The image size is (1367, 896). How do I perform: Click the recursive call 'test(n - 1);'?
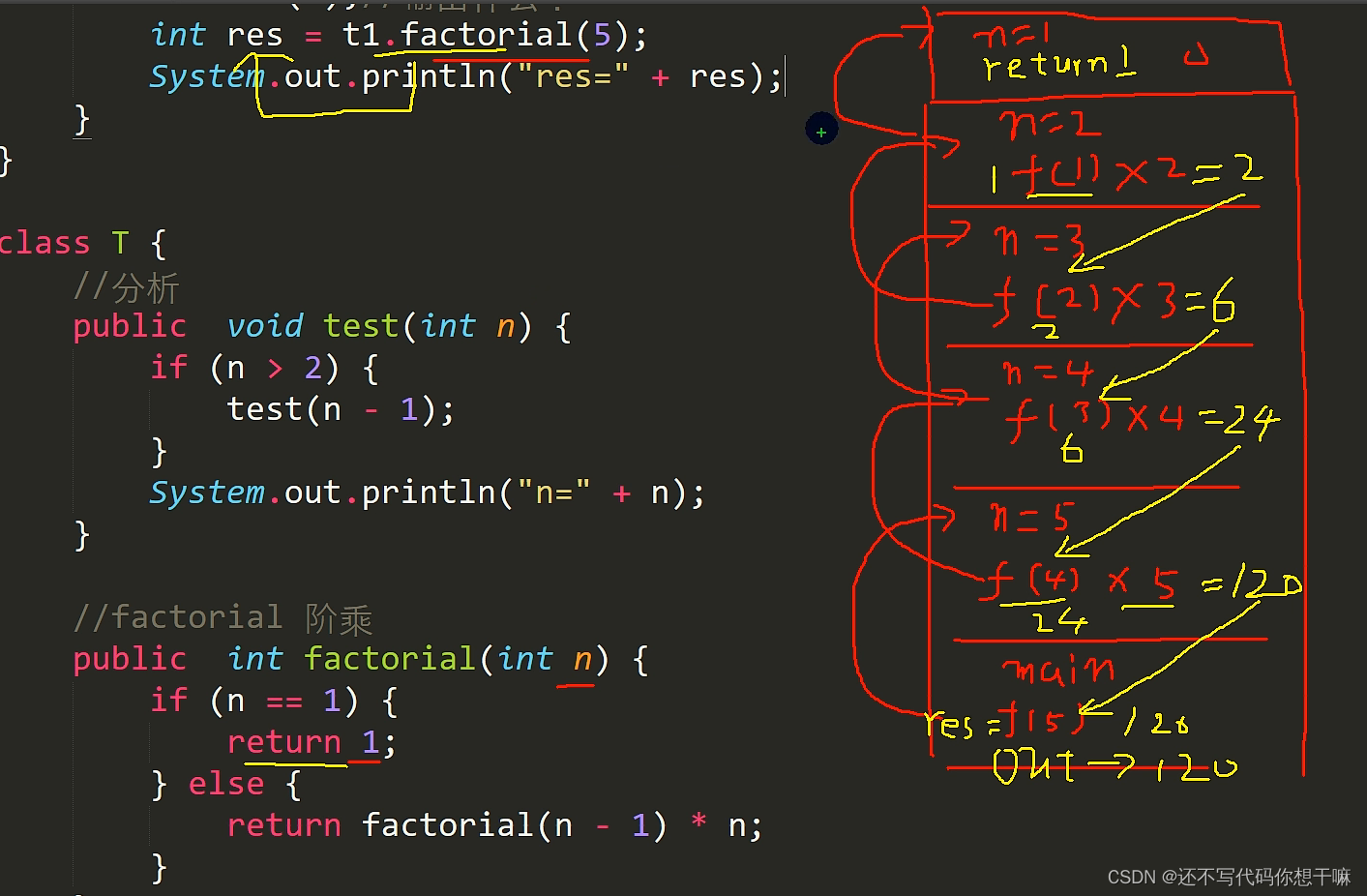point(341,409)
